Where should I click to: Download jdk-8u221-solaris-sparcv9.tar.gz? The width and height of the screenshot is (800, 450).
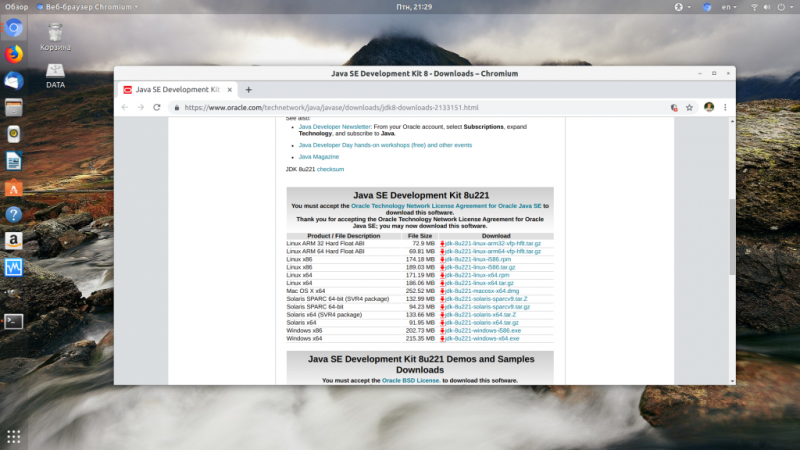click(487, 307)
